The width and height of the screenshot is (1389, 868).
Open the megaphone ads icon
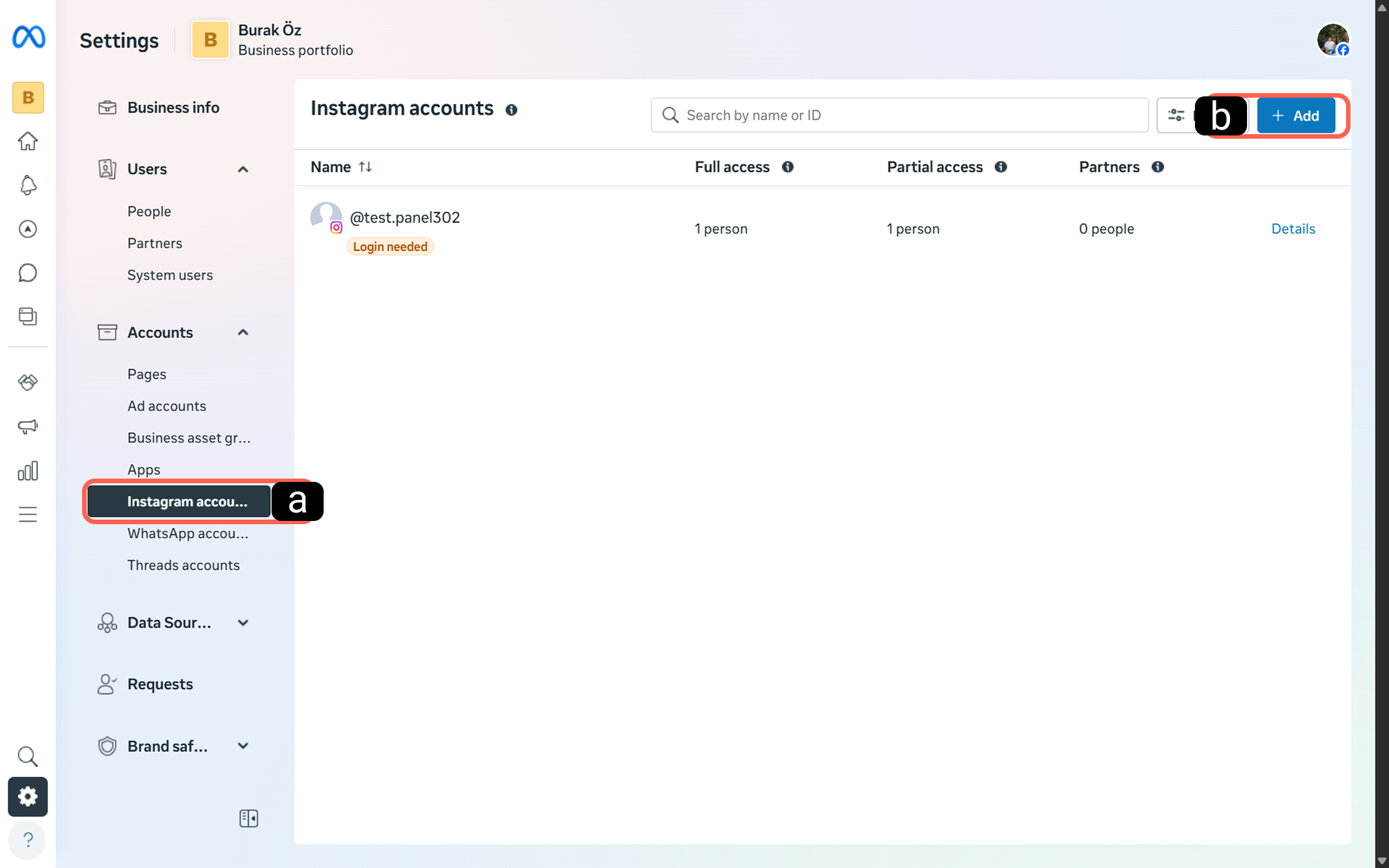pos(28,427)
